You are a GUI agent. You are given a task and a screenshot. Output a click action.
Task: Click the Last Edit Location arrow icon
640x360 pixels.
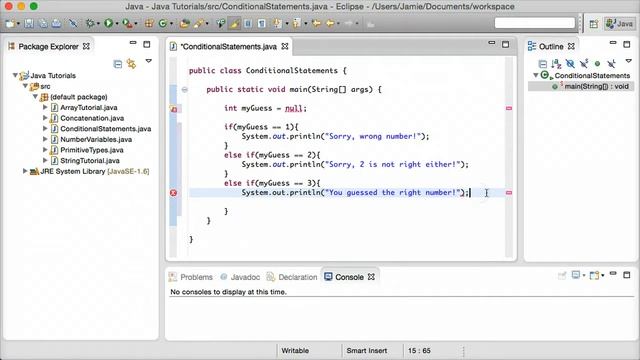click(316, 24)
